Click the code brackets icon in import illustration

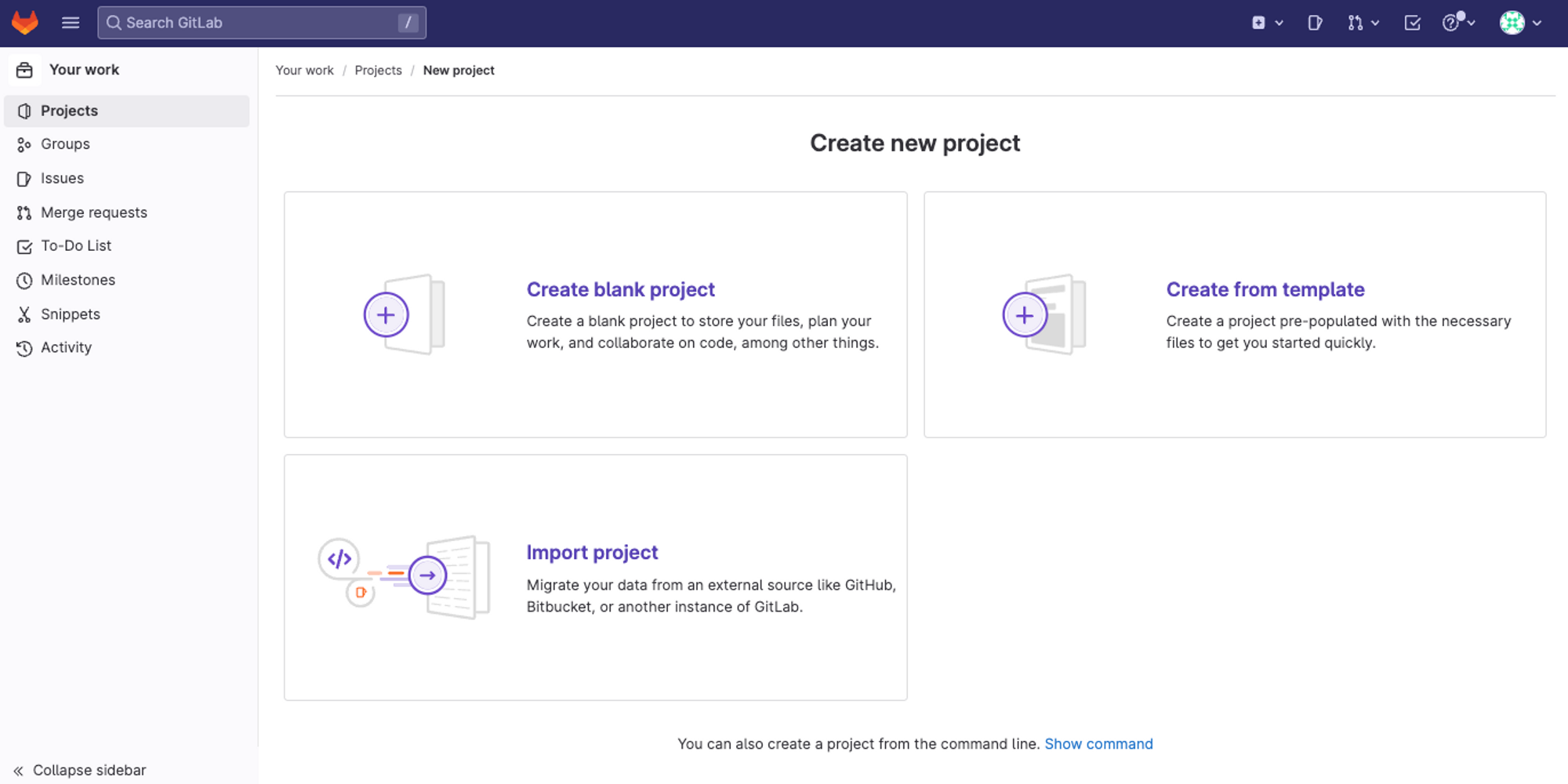click(339, 559)
